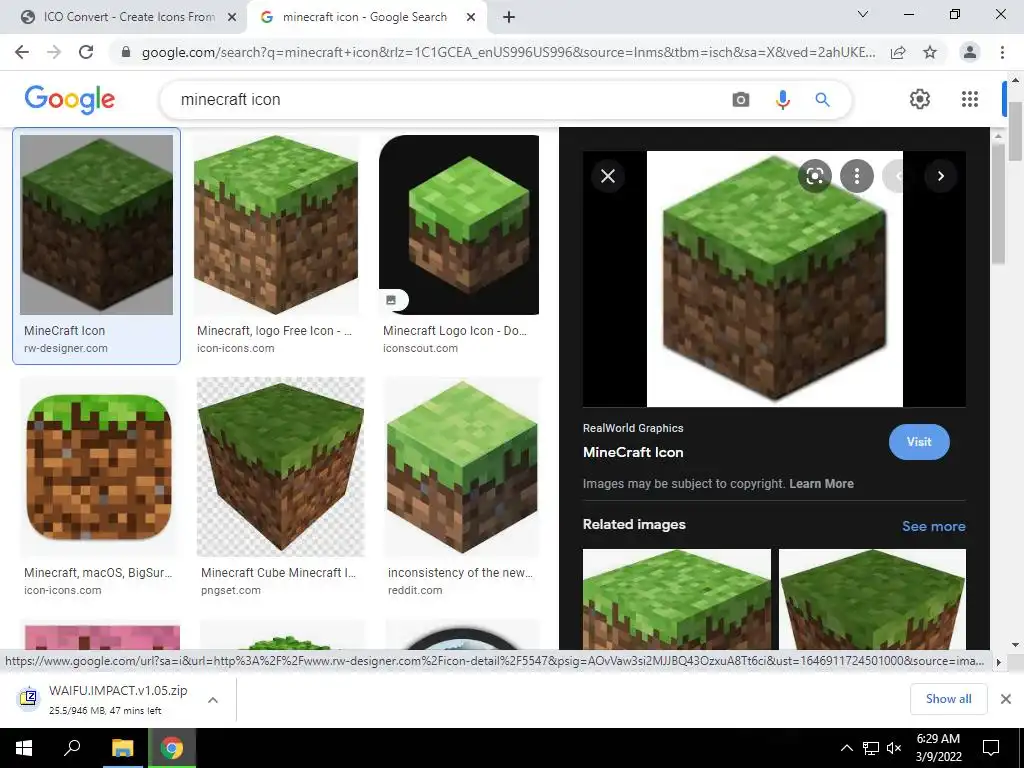Click the lock icon in the address bar

[x=126, y=52]
